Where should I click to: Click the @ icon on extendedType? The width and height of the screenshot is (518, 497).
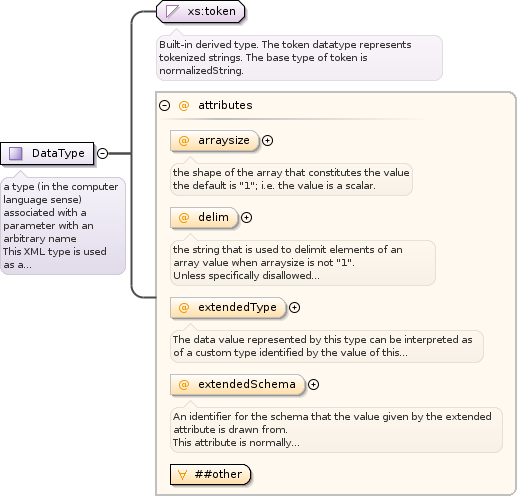point(184,308)
